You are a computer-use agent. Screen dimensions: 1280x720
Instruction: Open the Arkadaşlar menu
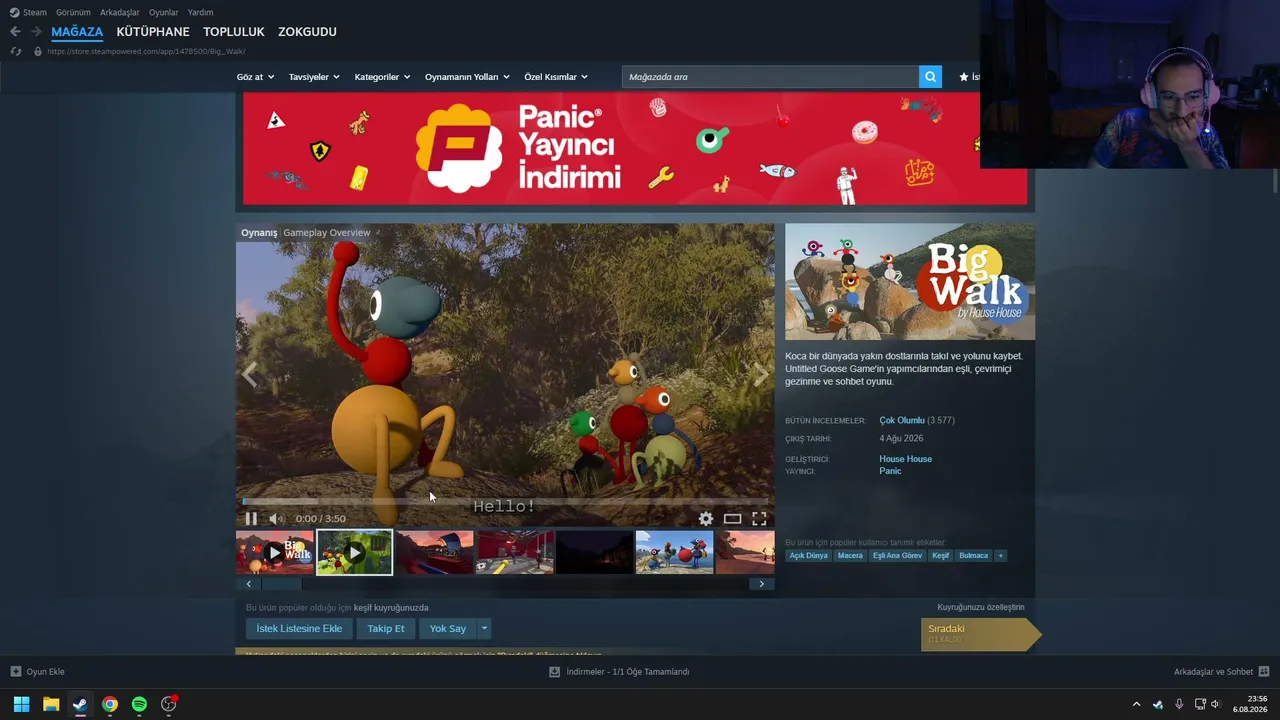click(x=120, y=12)
